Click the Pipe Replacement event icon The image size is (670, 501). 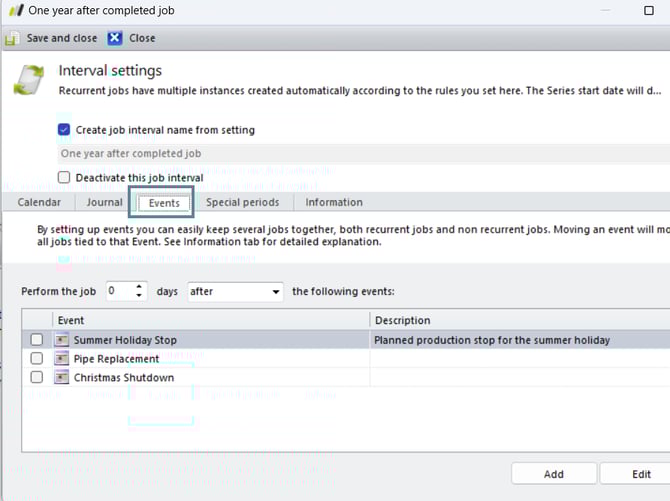[62, 359]
